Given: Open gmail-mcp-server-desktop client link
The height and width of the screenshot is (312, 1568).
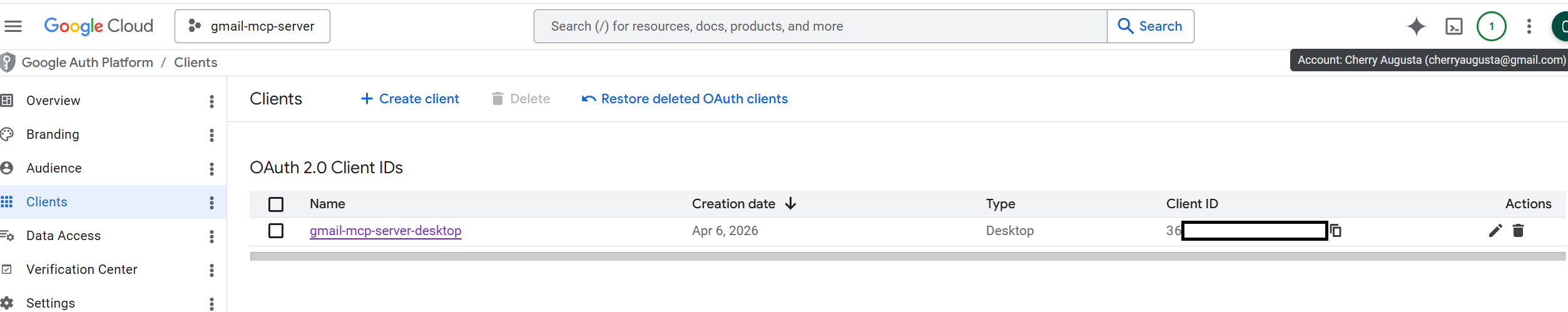Looking at the screenshot, I should coord(385,231).
